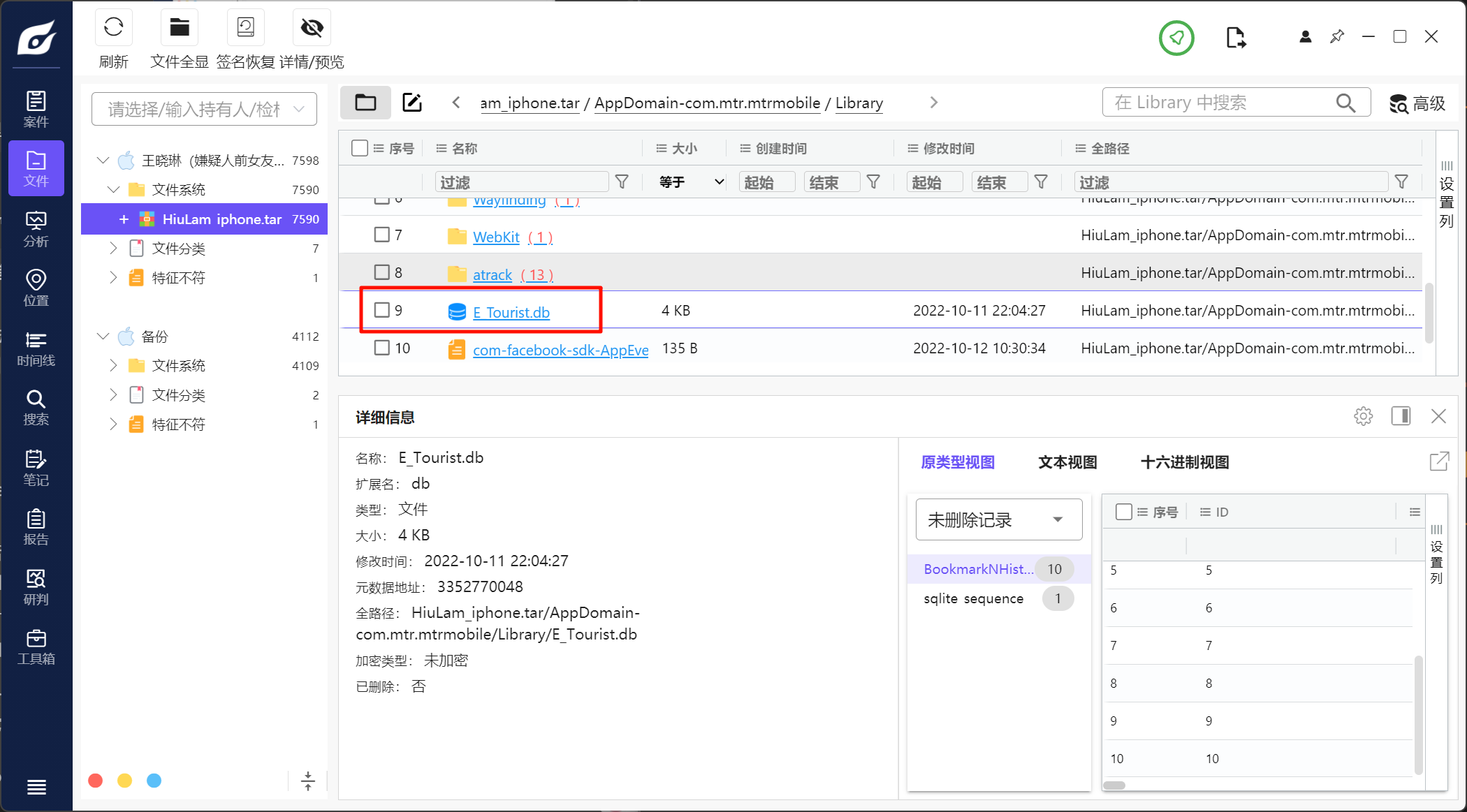Open the 签名恢复 signature recovery tool
1467x812 pixels.
pyautogui.click(x=245, y=28)
